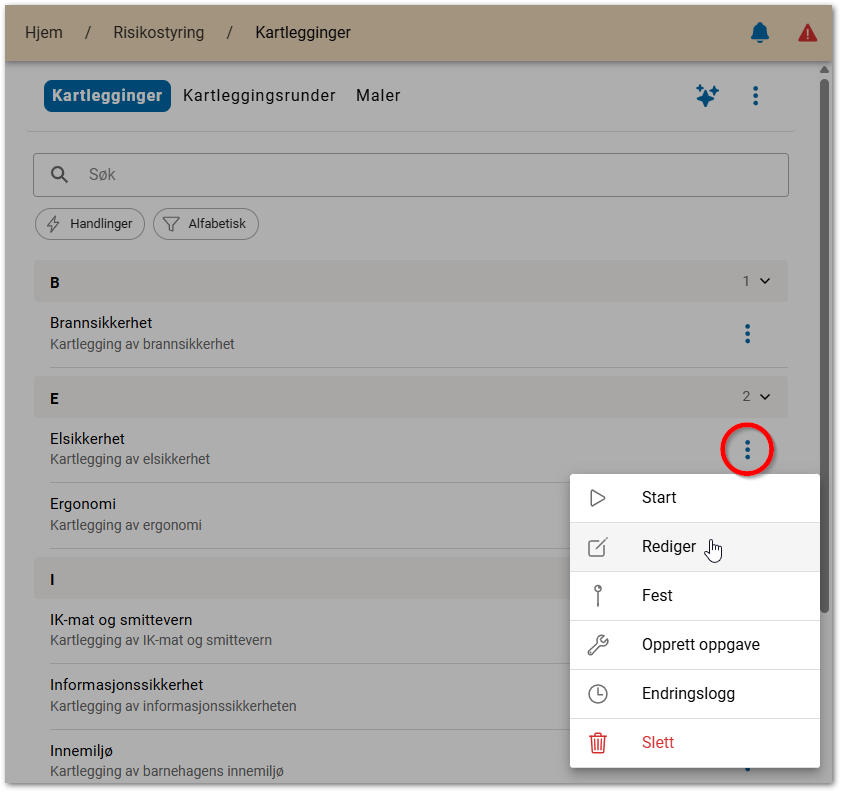Click the Handlinger filter button

pos(90,224)
